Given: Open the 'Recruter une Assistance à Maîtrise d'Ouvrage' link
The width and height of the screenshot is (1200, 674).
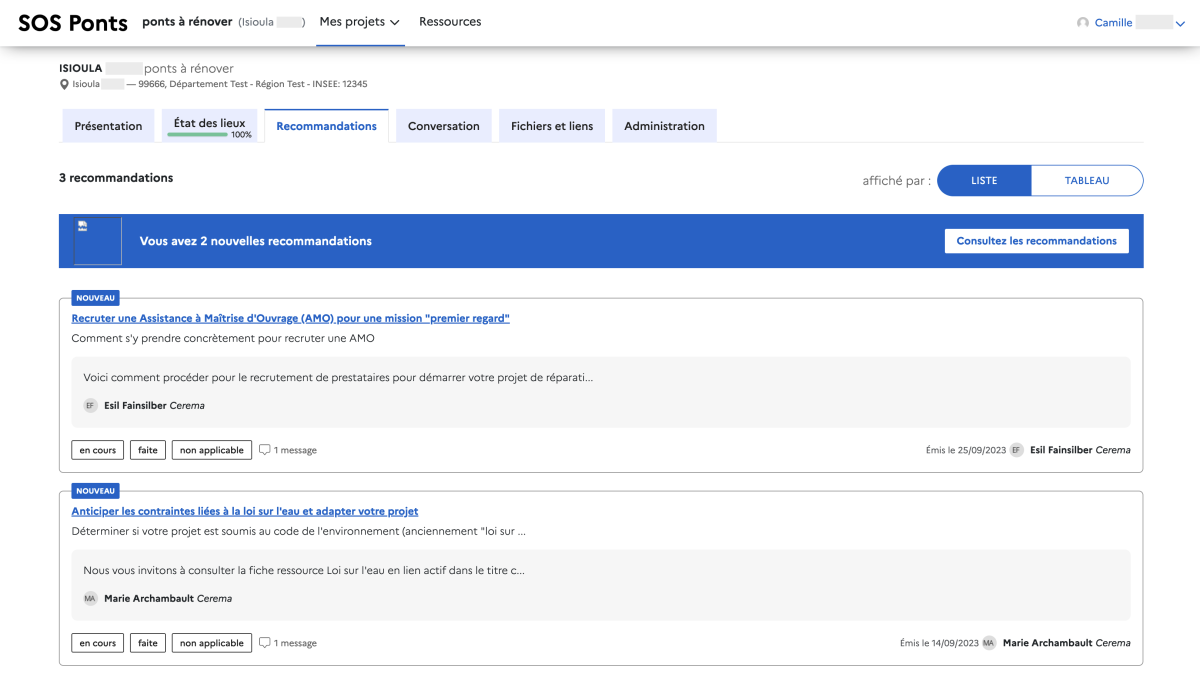Looking at the screenshot, I should click(x=290, y=318).
